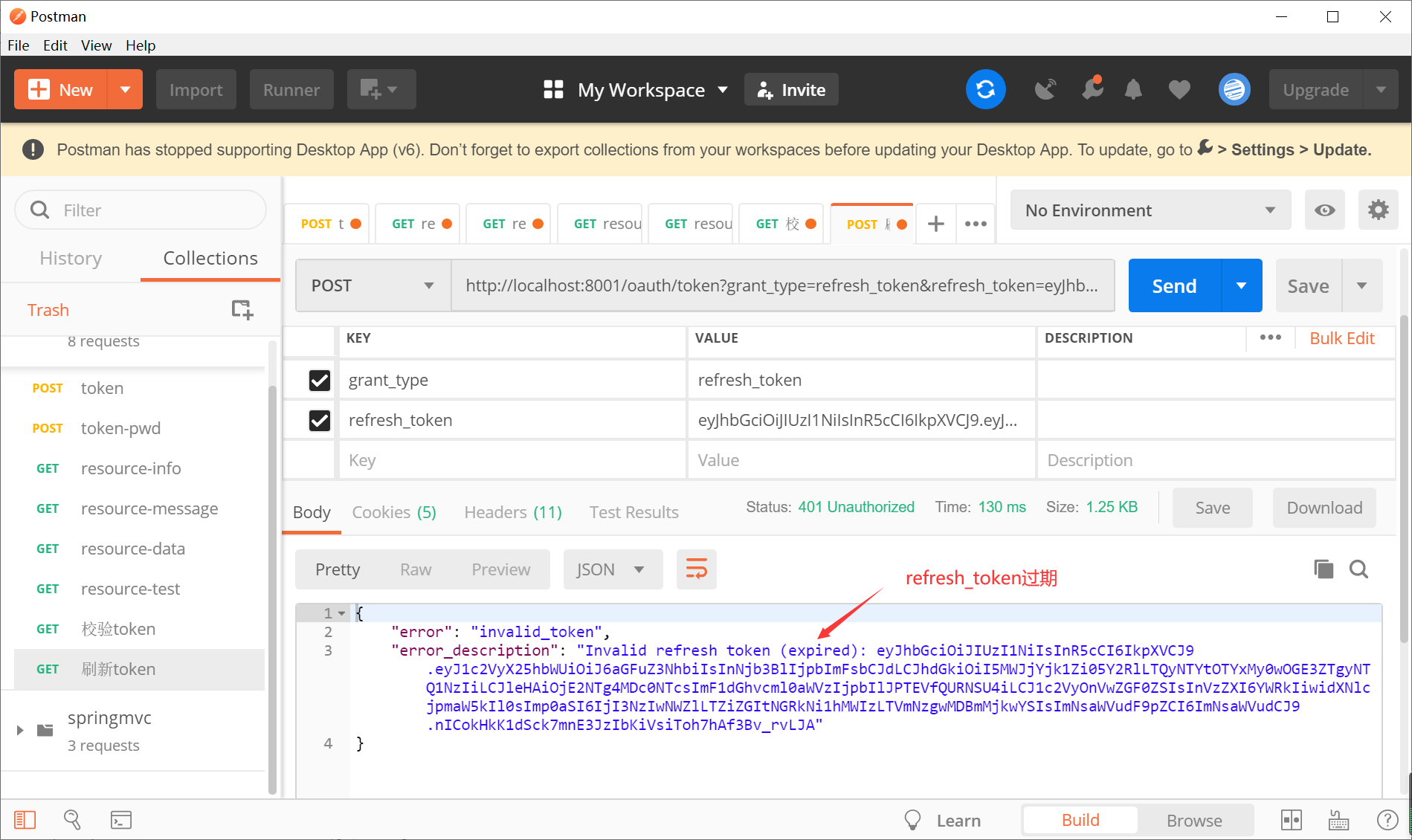Open the help question mark icon

pos(1387,820)
